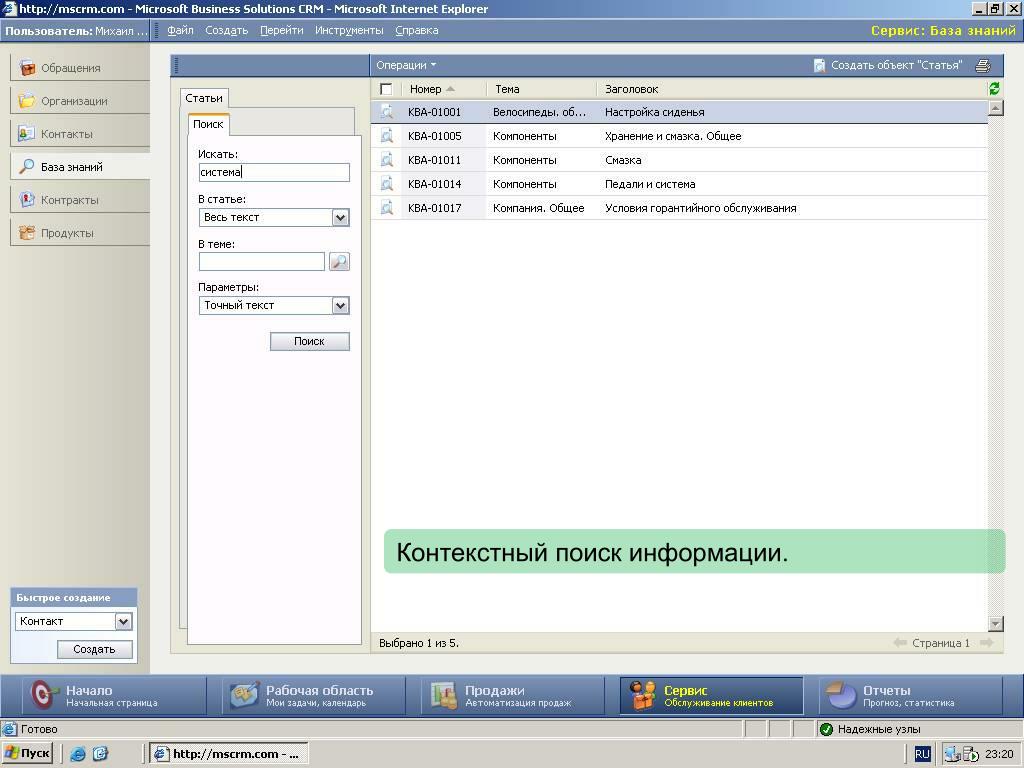1024x768 pixels.
Task: Select the Поиск tab
Action: point(208,124)
